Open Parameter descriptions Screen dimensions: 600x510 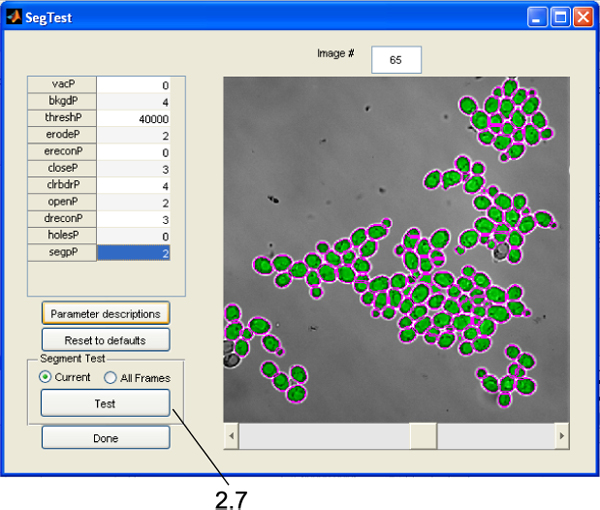point(105,313)
